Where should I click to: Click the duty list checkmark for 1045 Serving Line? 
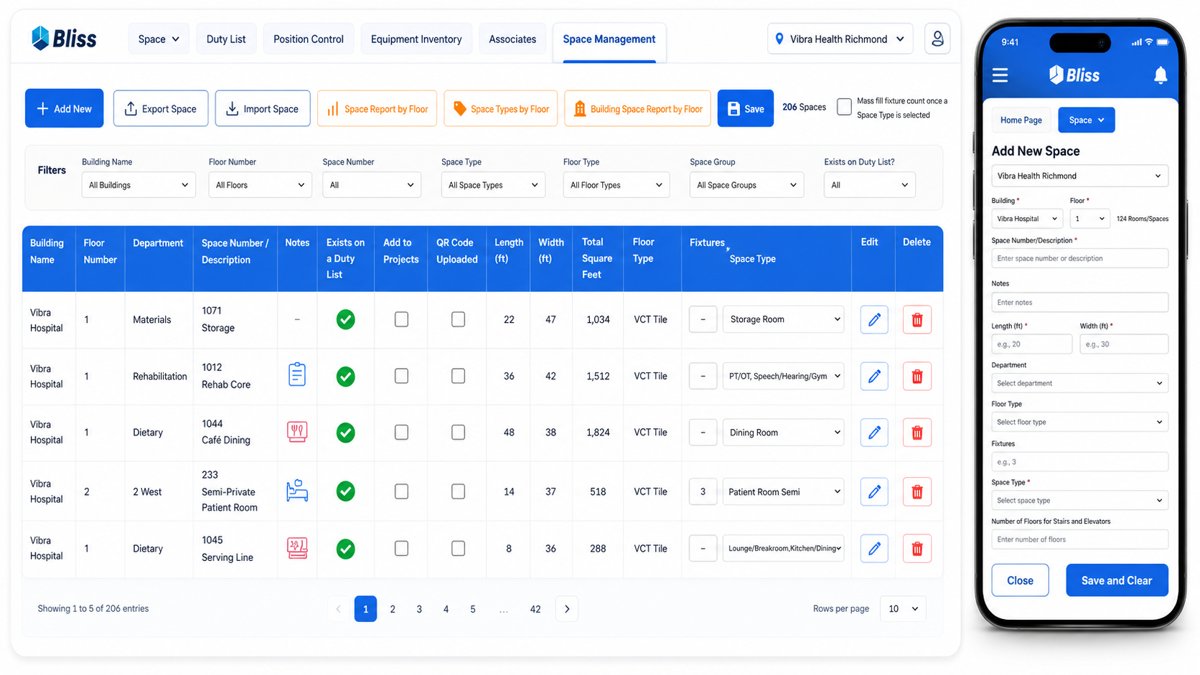(x=345, y=549)
